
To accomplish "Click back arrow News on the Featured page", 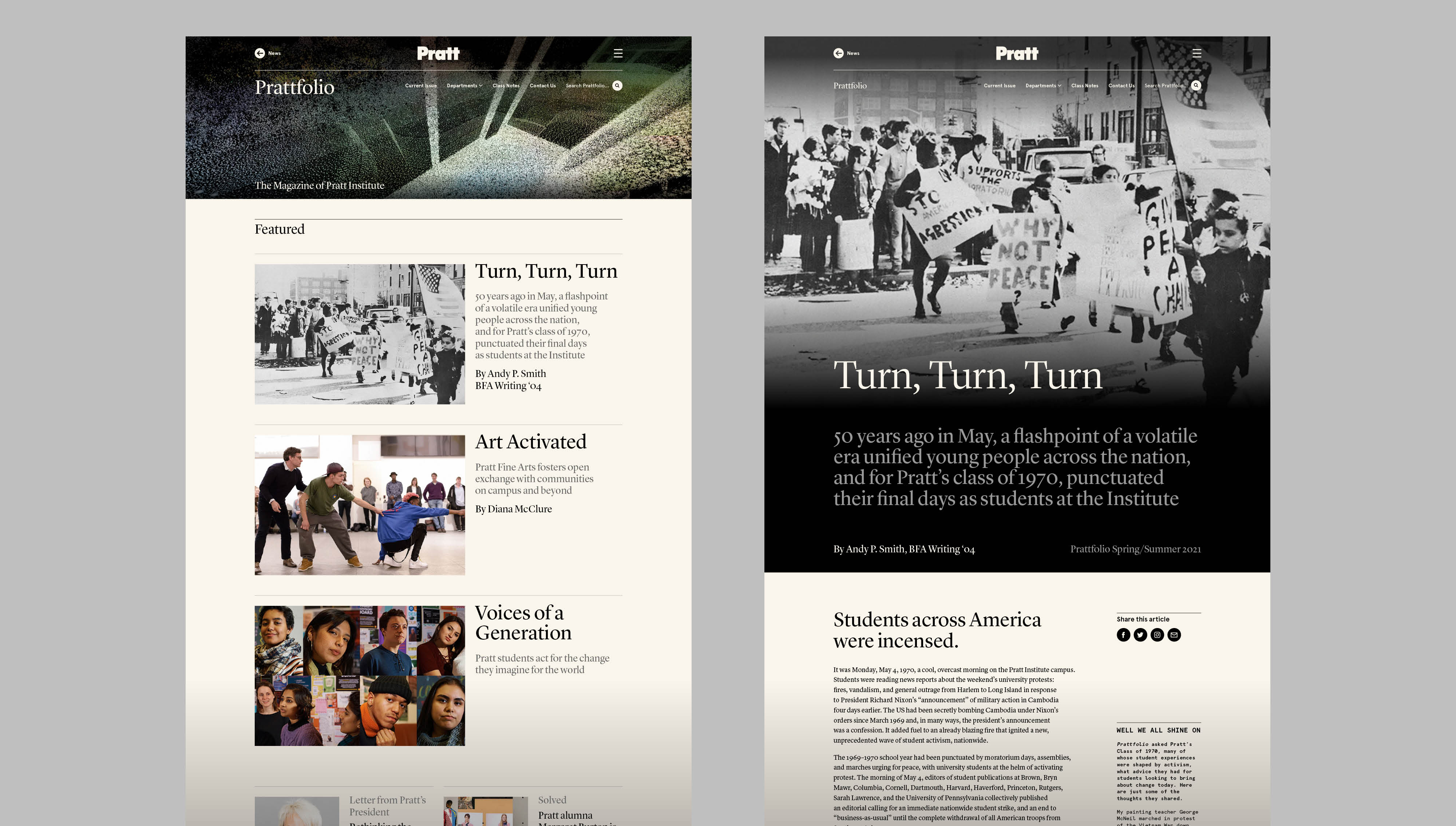I will (x=260, y=53).
